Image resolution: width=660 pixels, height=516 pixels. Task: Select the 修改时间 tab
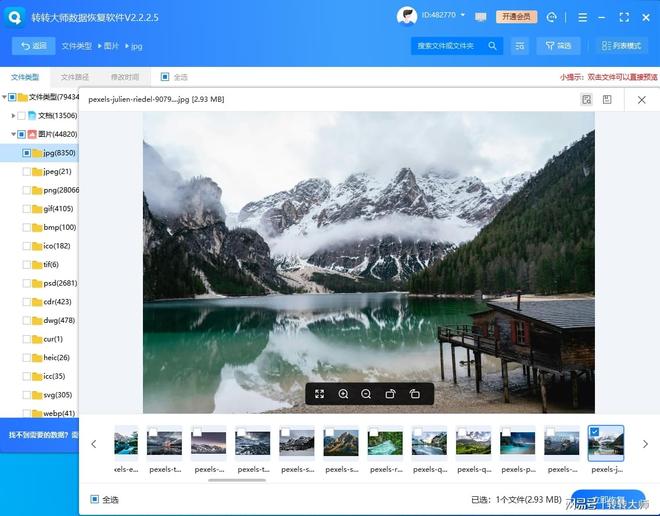click(x=125, y=77)
